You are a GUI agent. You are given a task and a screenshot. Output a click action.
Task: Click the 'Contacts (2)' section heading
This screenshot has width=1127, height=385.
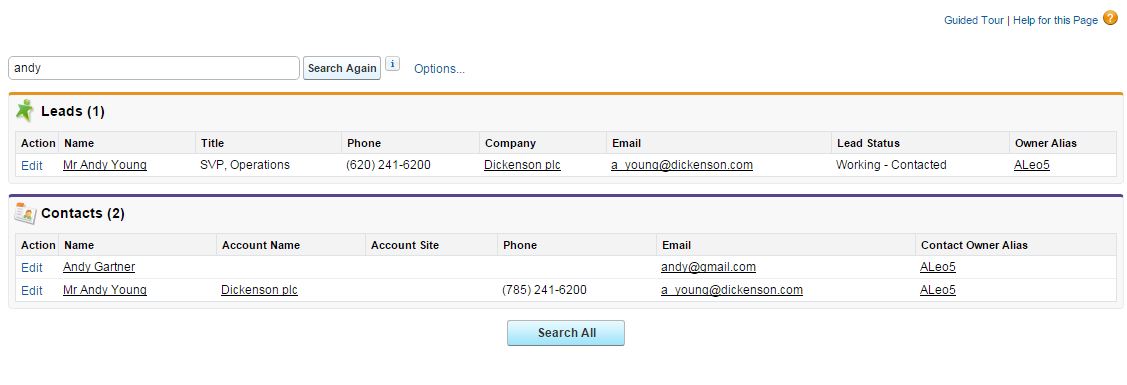83,213
